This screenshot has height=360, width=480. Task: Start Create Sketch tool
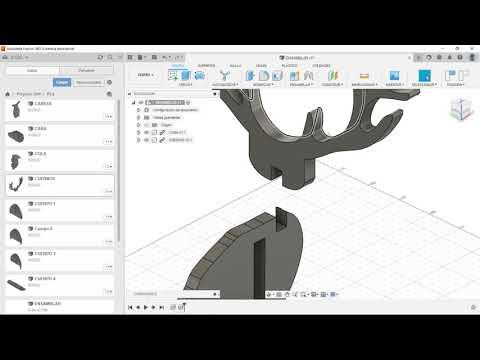pos(173,75)
